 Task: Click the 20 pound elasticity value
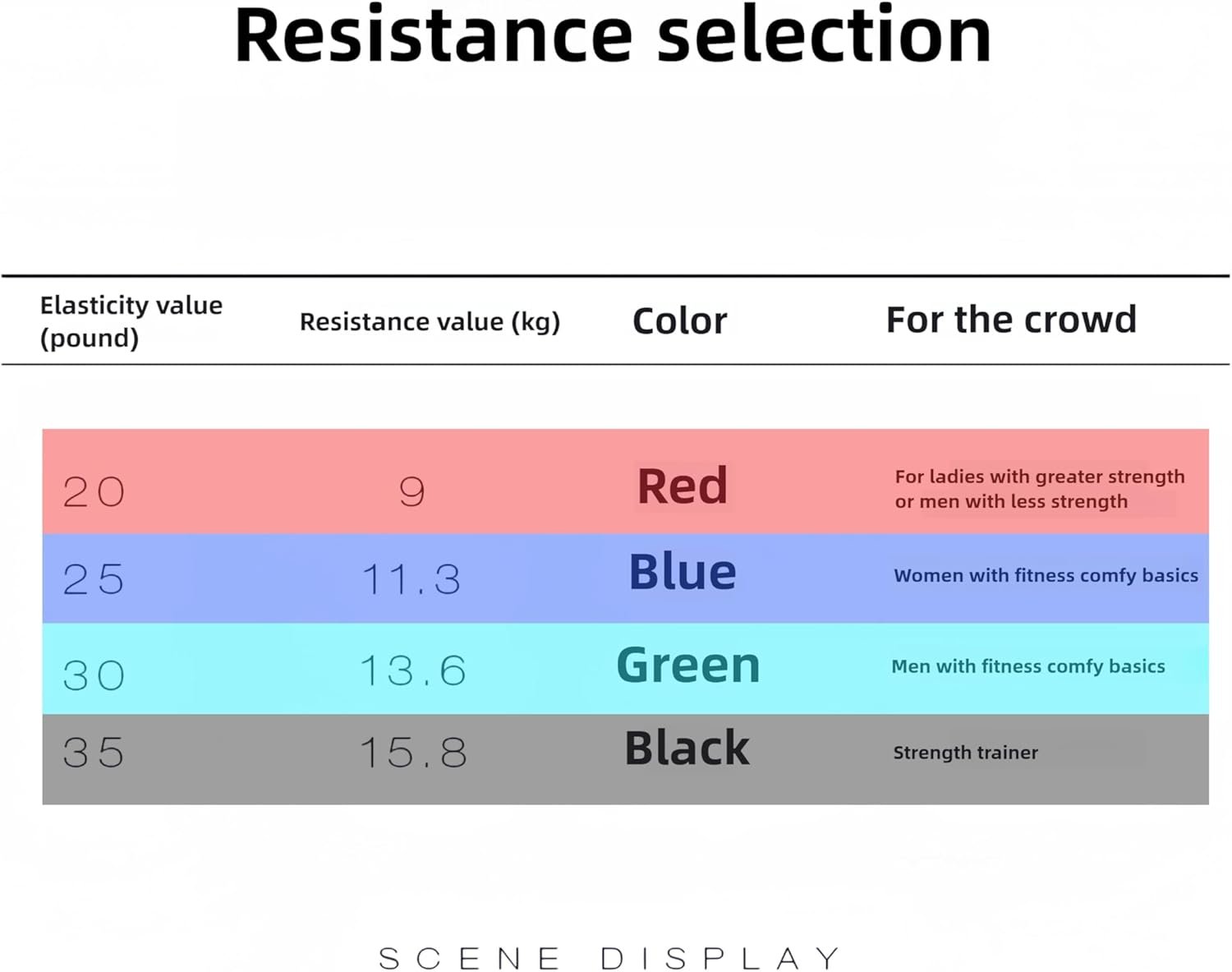pos(94,492)
